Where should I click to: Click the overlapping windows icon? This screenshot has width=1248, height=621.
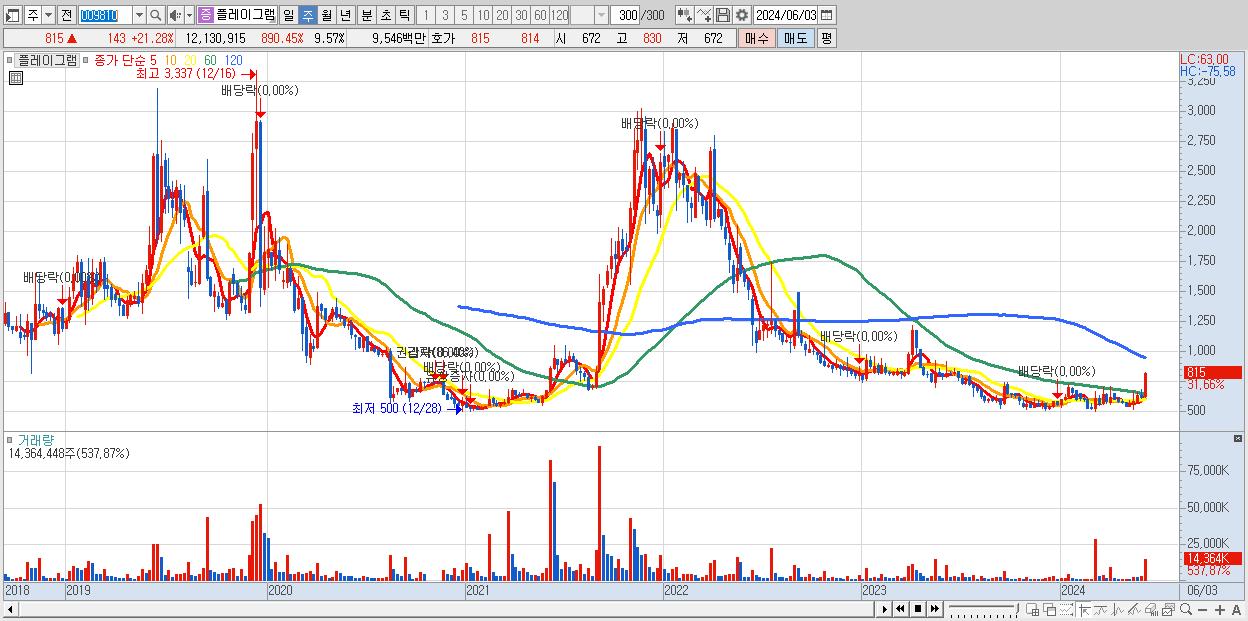click(1050, 610)
